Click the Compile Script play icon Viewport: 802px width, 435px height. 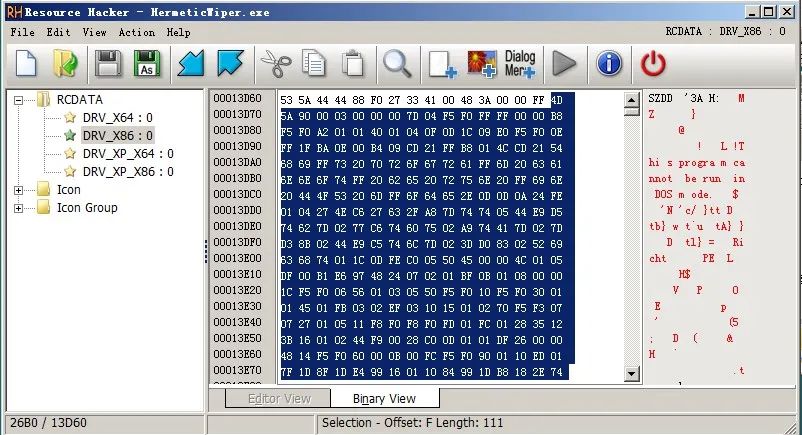click(565, 64)
